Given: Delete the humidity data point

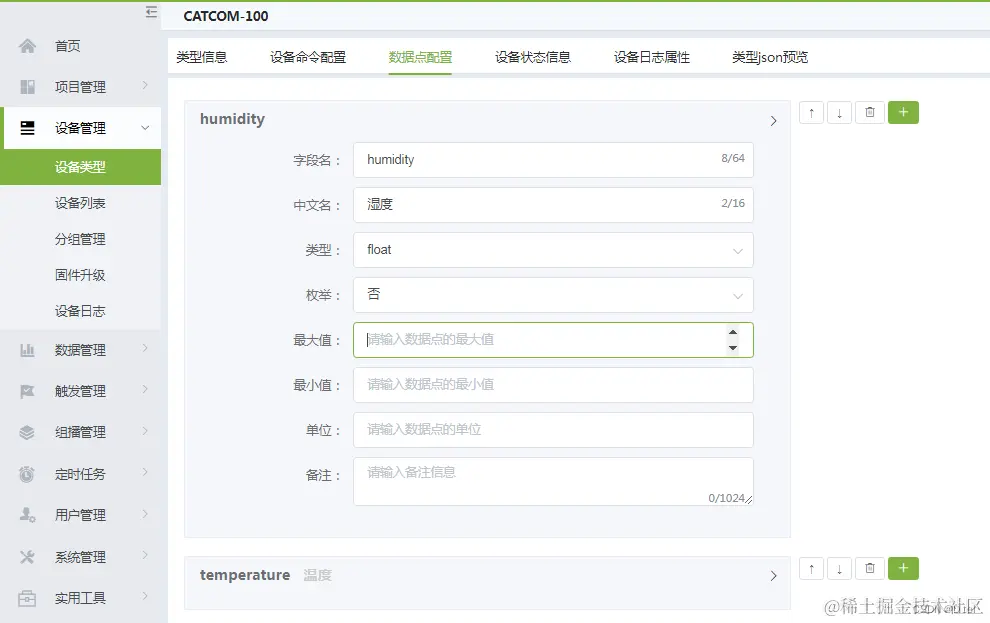Looking at the screenshot, I should 869,113.
